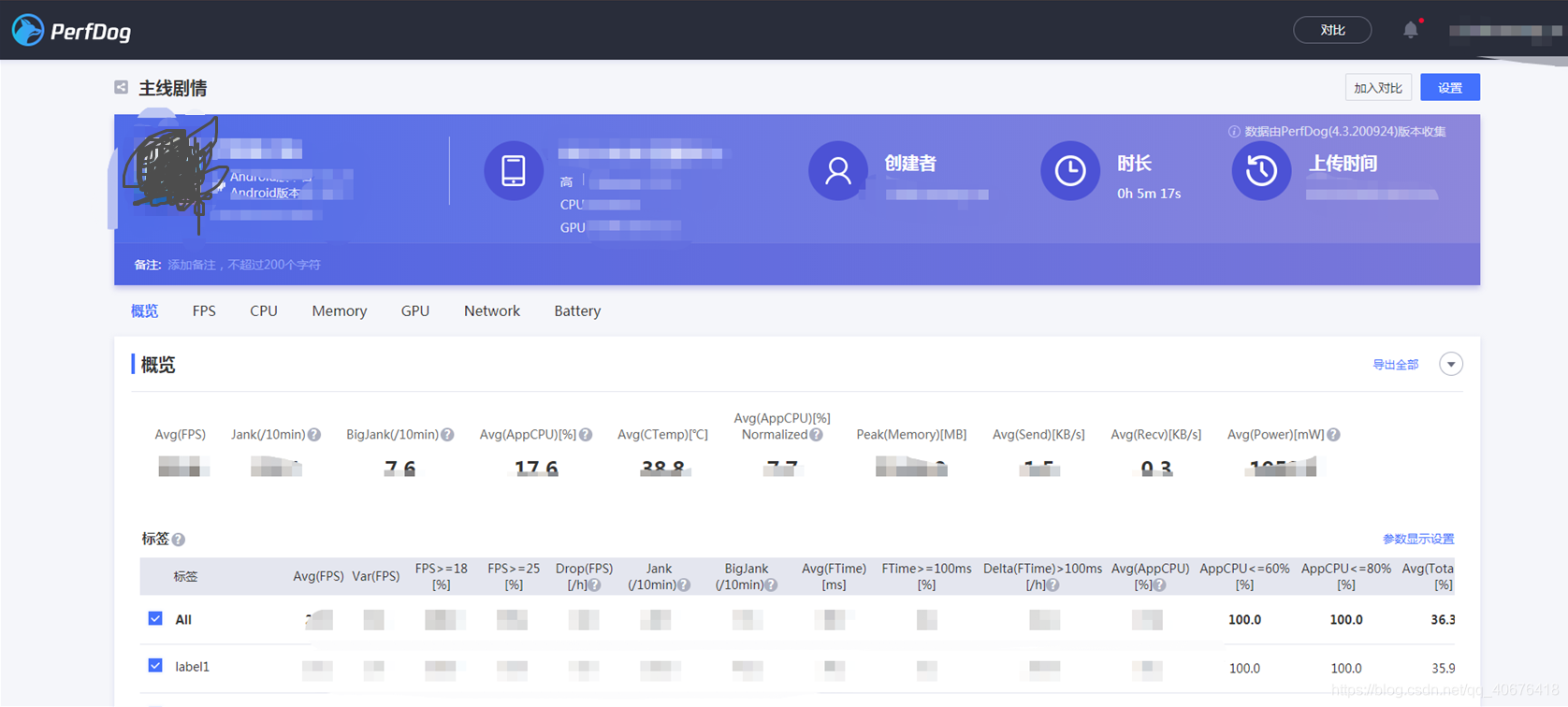
Task: Click the 加入对比 button
Action: coord(1378,88)
